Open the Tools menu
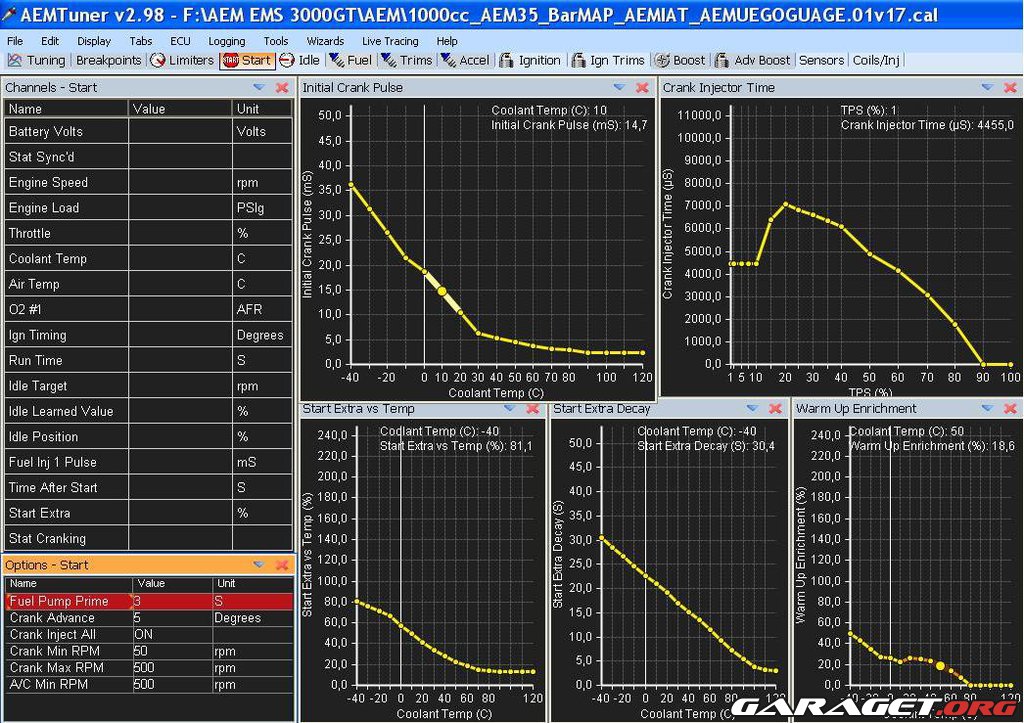This screenshot has width=1024, height=723. (x=276, y=41)
